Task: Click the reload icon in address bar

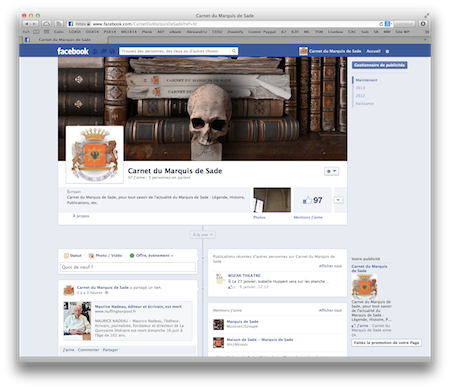Action: 381,24
